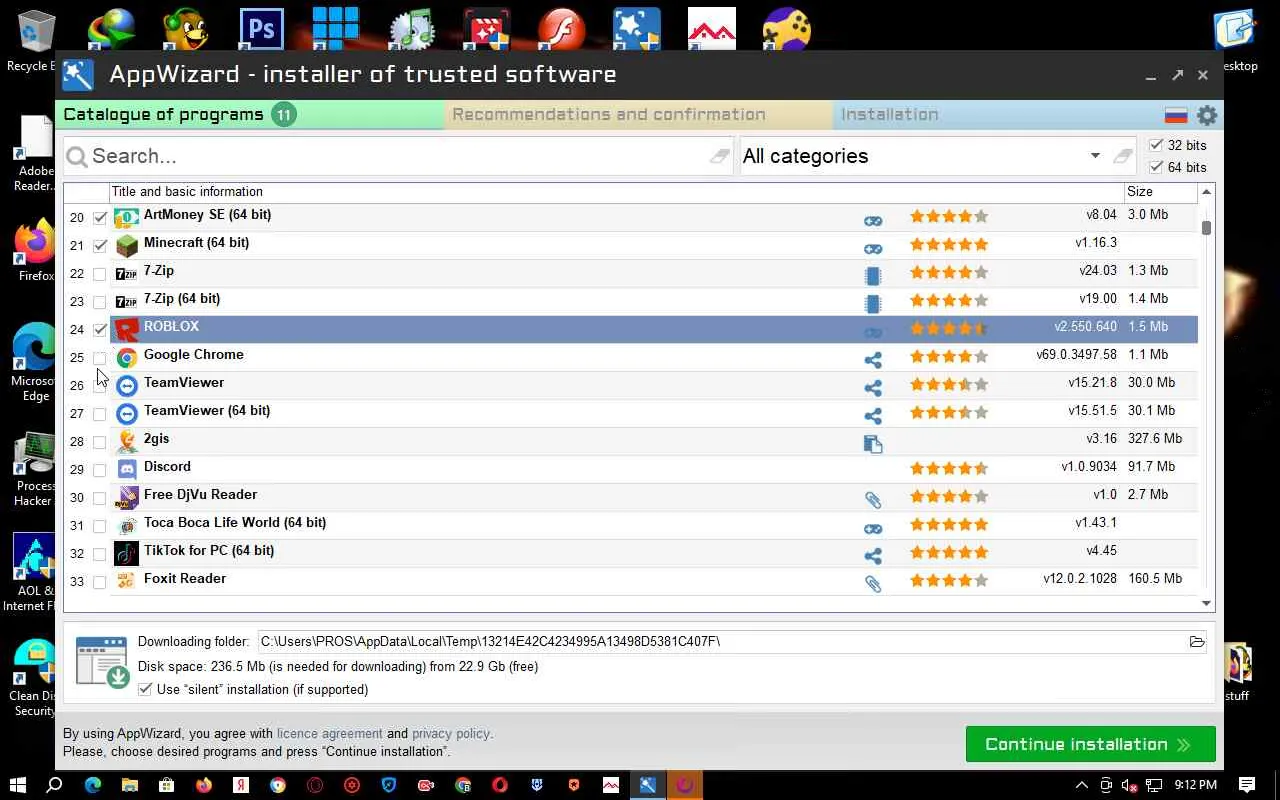Select the 2gis row text
1280x800 pixels.
[156, 439]
